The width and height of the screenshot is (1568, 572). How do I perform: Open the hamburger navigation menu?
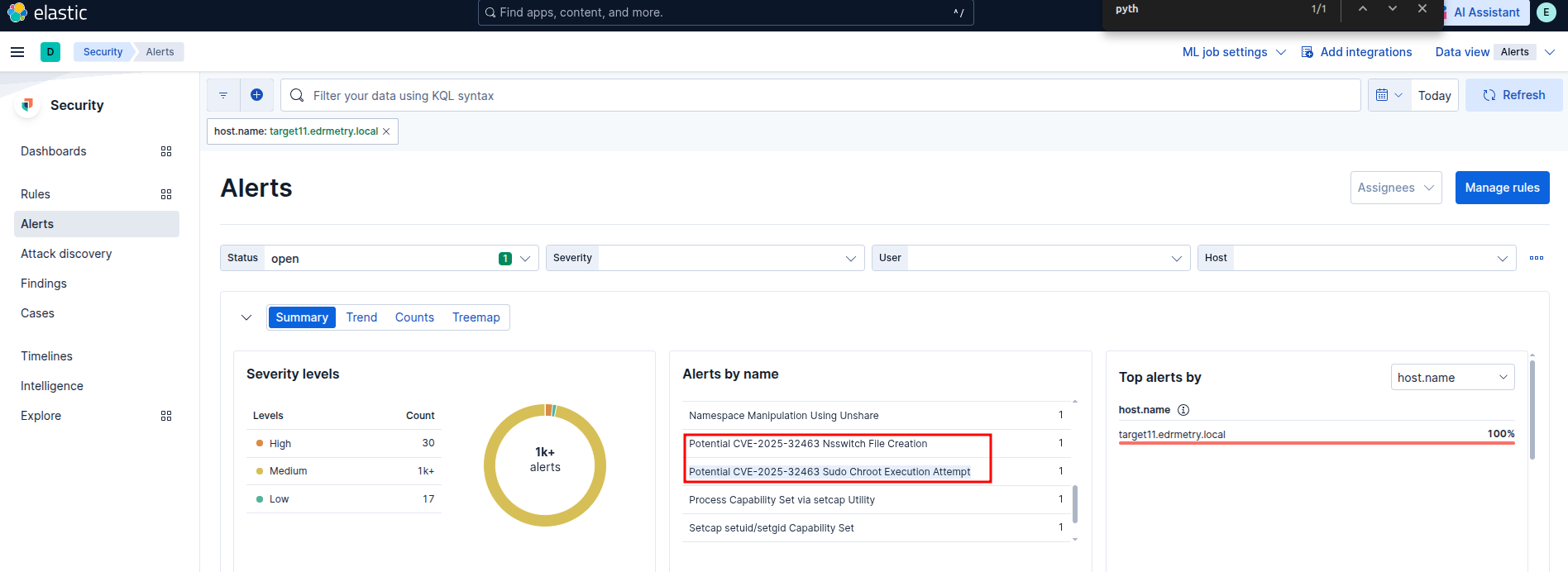pyautogui.click(x=17, y=52)
